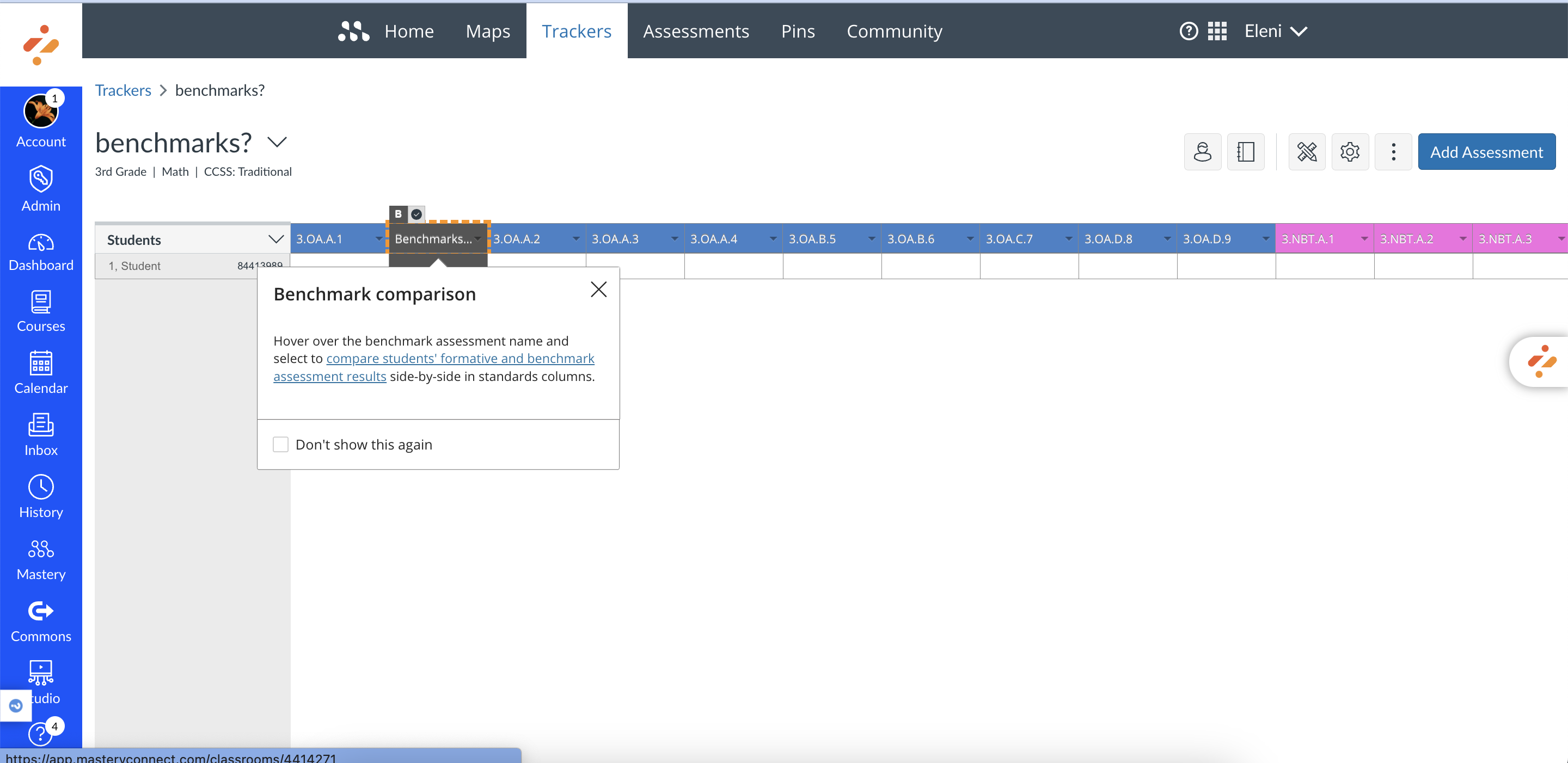Image resolution: width=1568 pixels, height=763 pixels.
Task: Open the Calendar icon
Action: (x=41, y=363)
